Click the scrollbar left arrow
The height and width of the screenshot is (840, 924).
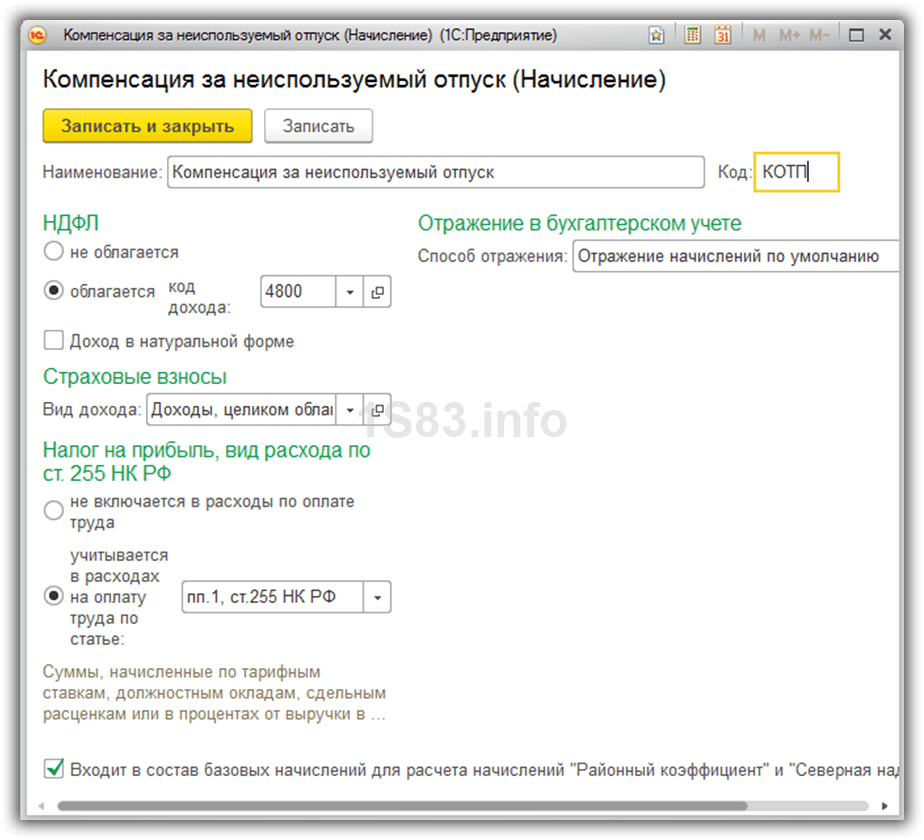point(41,806)
